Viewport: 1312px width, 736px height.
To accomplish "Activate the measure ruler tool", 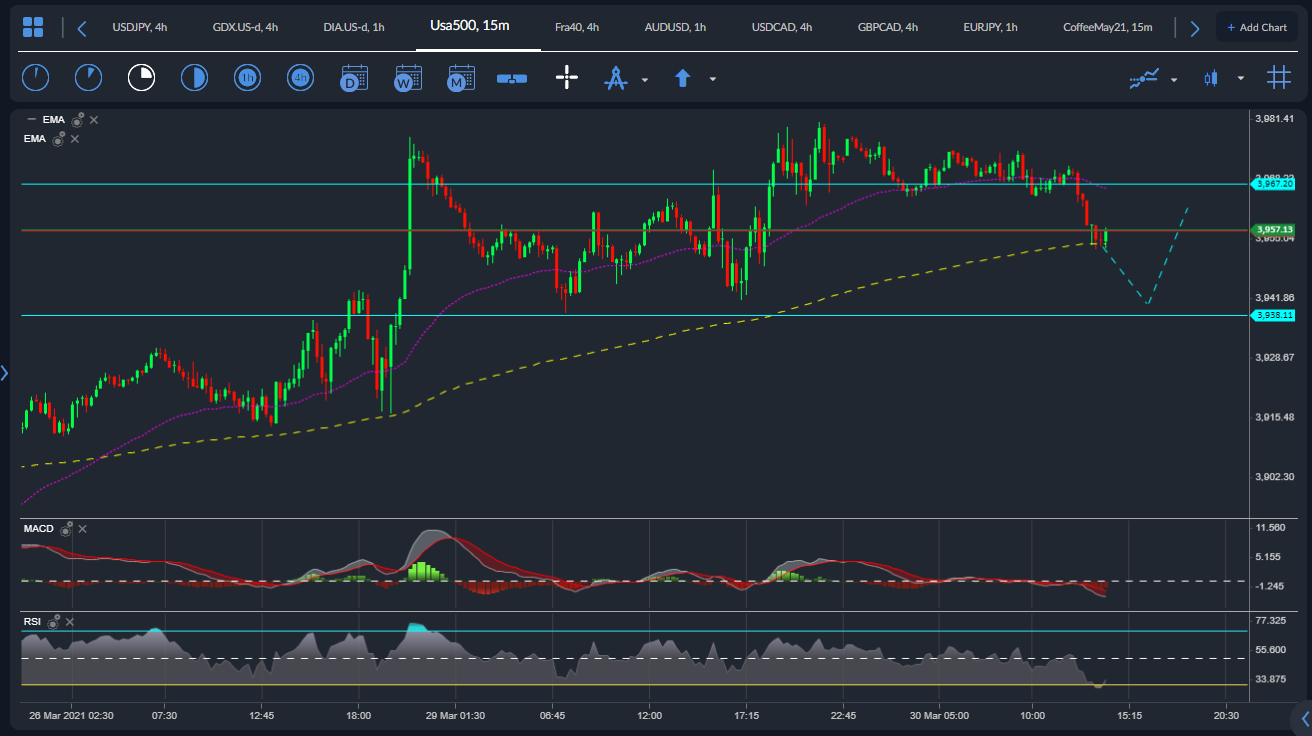I will click(512, 78).
